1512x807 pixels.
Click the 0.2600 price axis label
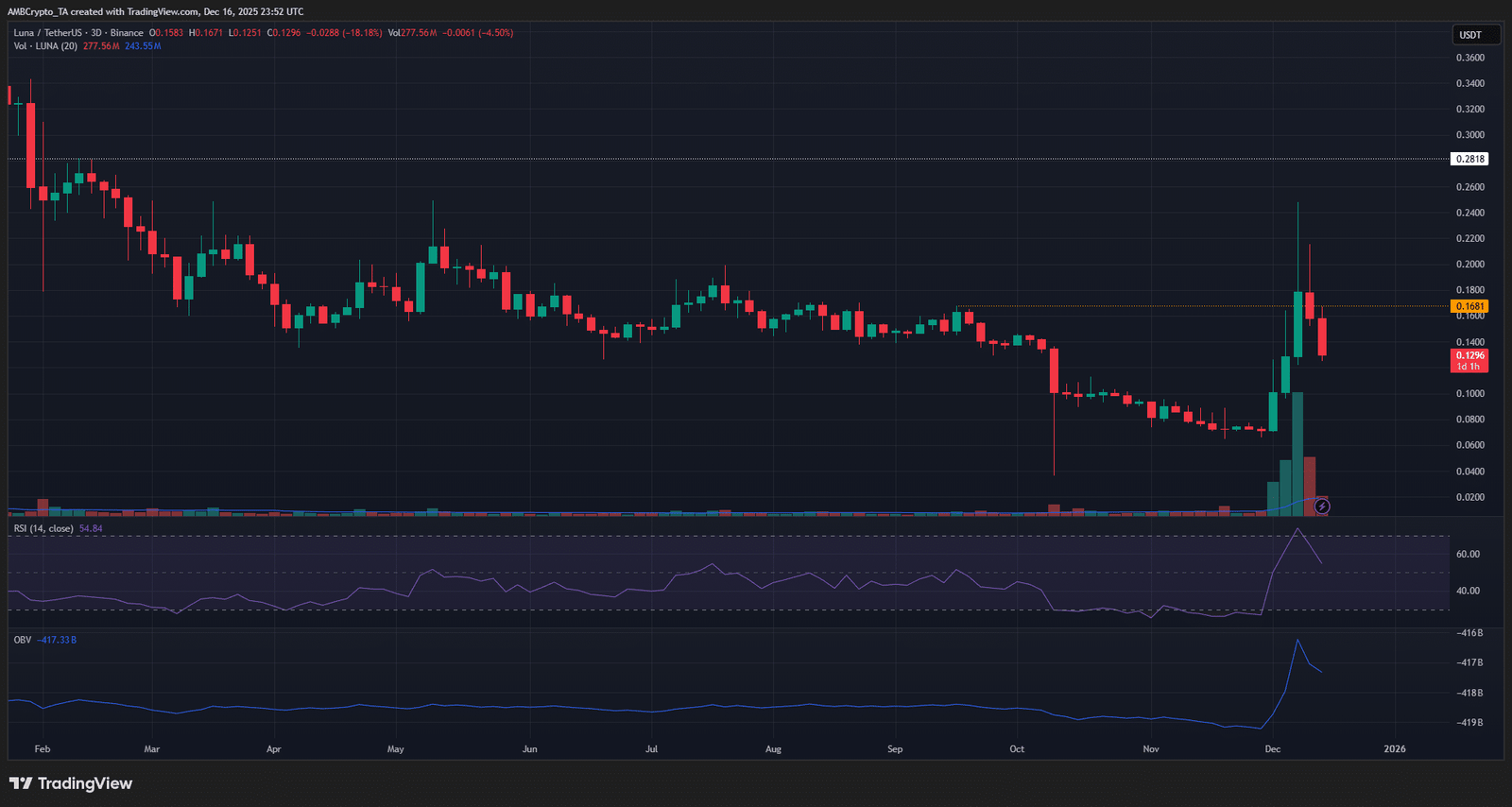(1470, 187)
